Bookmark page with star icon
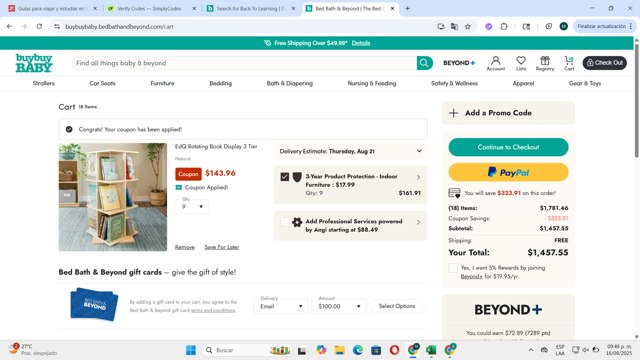The height and width of the screenshot is (360, 640). click(x=468, y=26)
